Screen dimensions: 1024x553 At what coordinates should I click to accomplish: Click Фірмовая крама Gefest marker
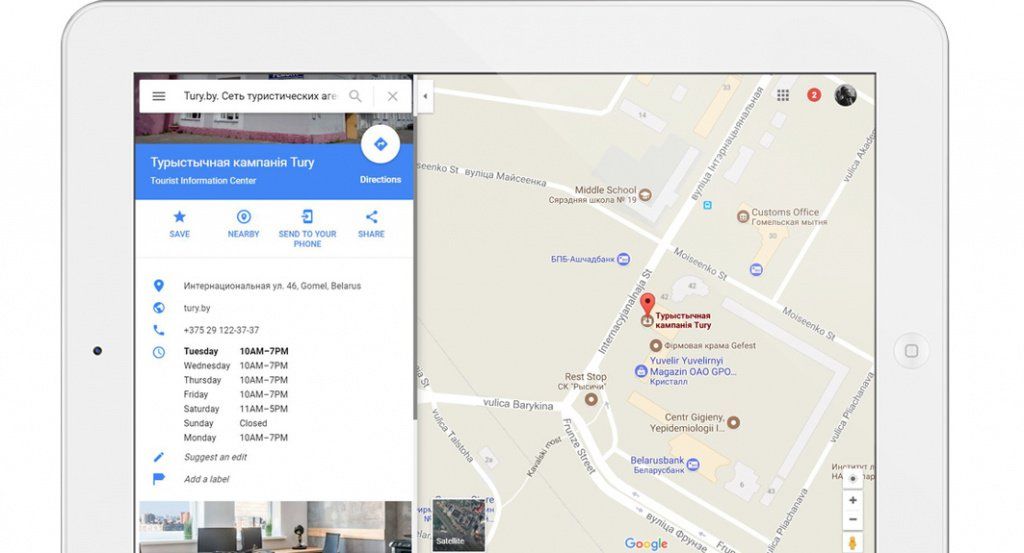(x=656, y=345)
